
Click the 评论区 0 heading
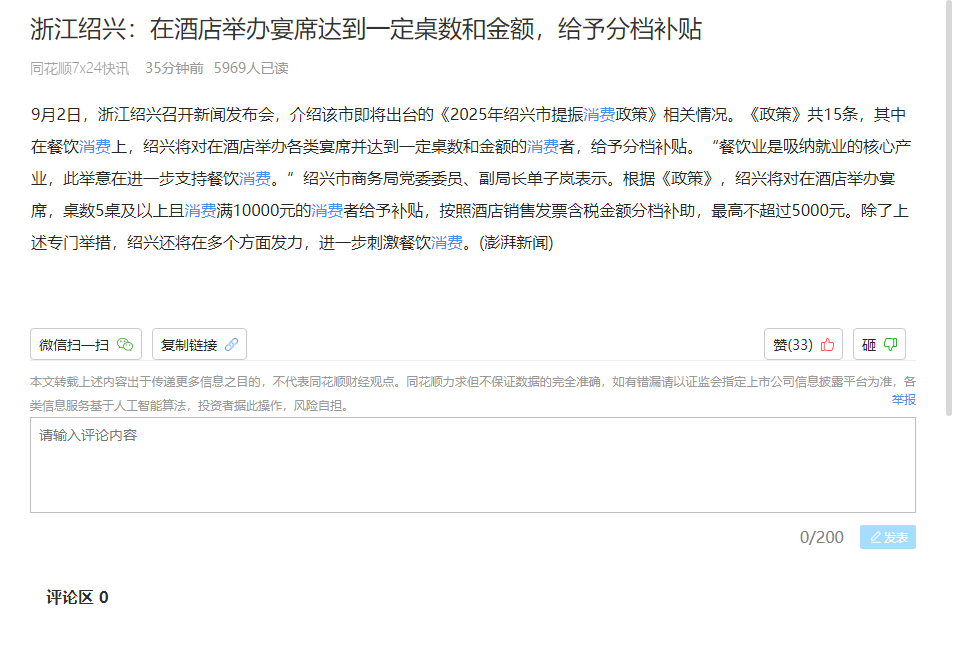pos(77,597)
